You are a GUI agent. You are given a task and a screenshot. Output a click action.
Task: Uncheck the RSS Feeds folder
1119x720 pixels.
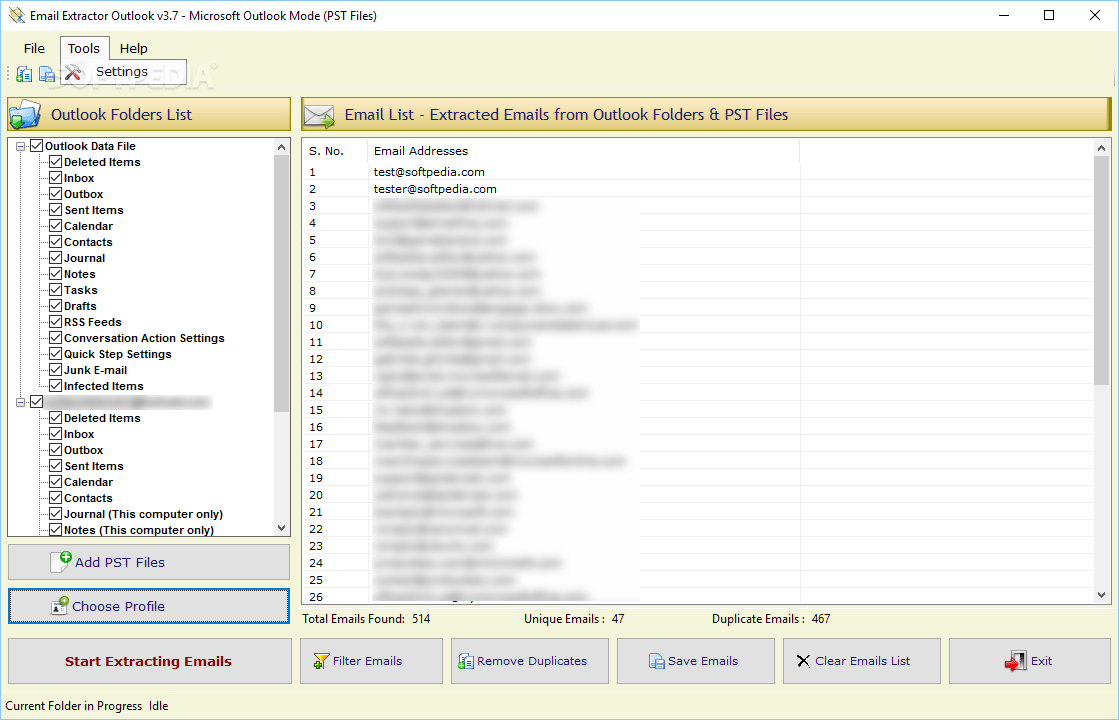click(55, 322)
